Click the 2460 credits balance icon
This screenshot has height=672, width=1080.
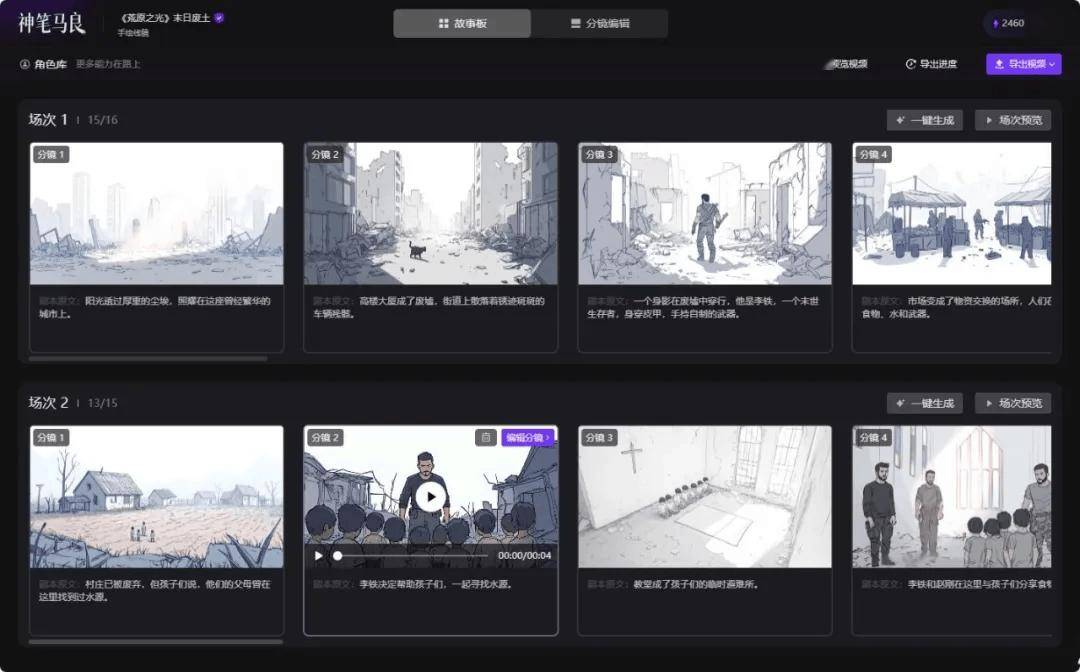pos(995,23)
